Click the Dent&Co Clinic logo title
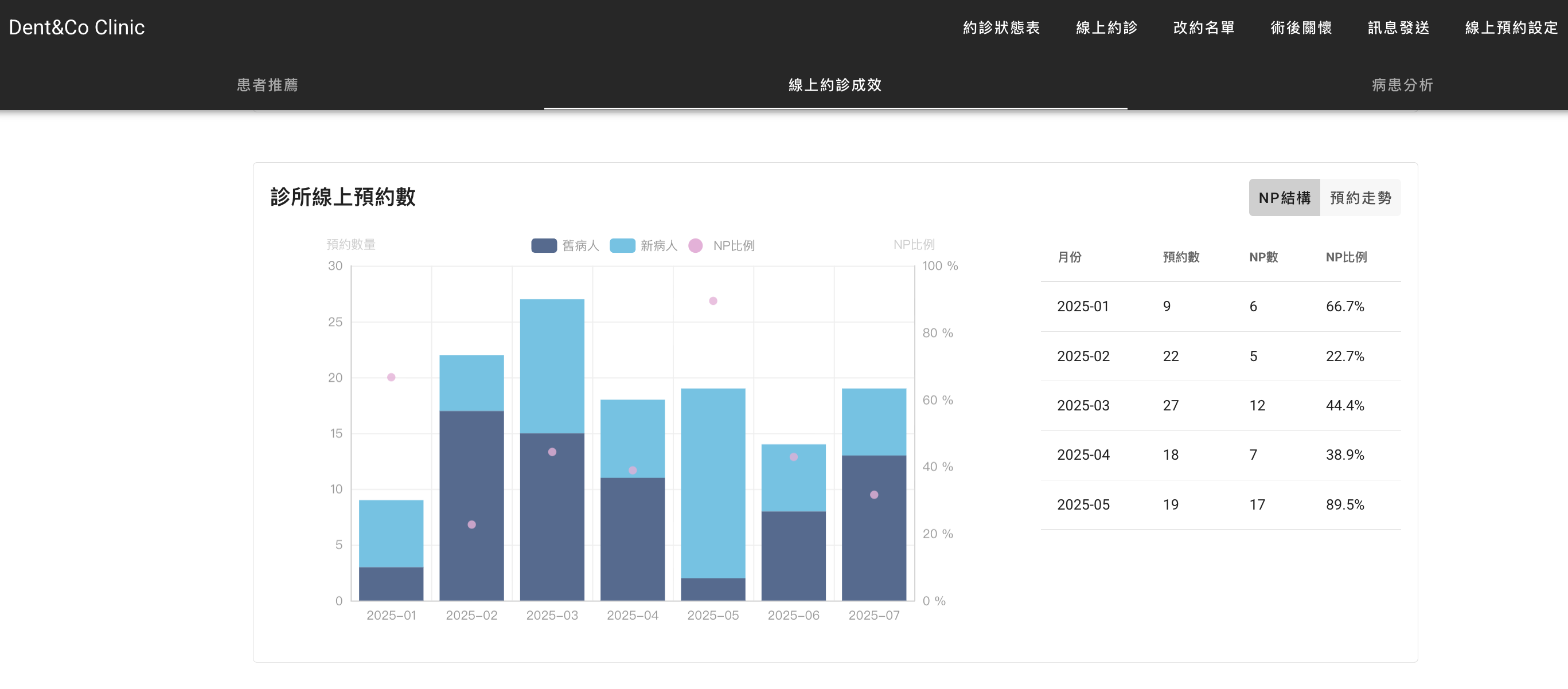 click(77, 28)
